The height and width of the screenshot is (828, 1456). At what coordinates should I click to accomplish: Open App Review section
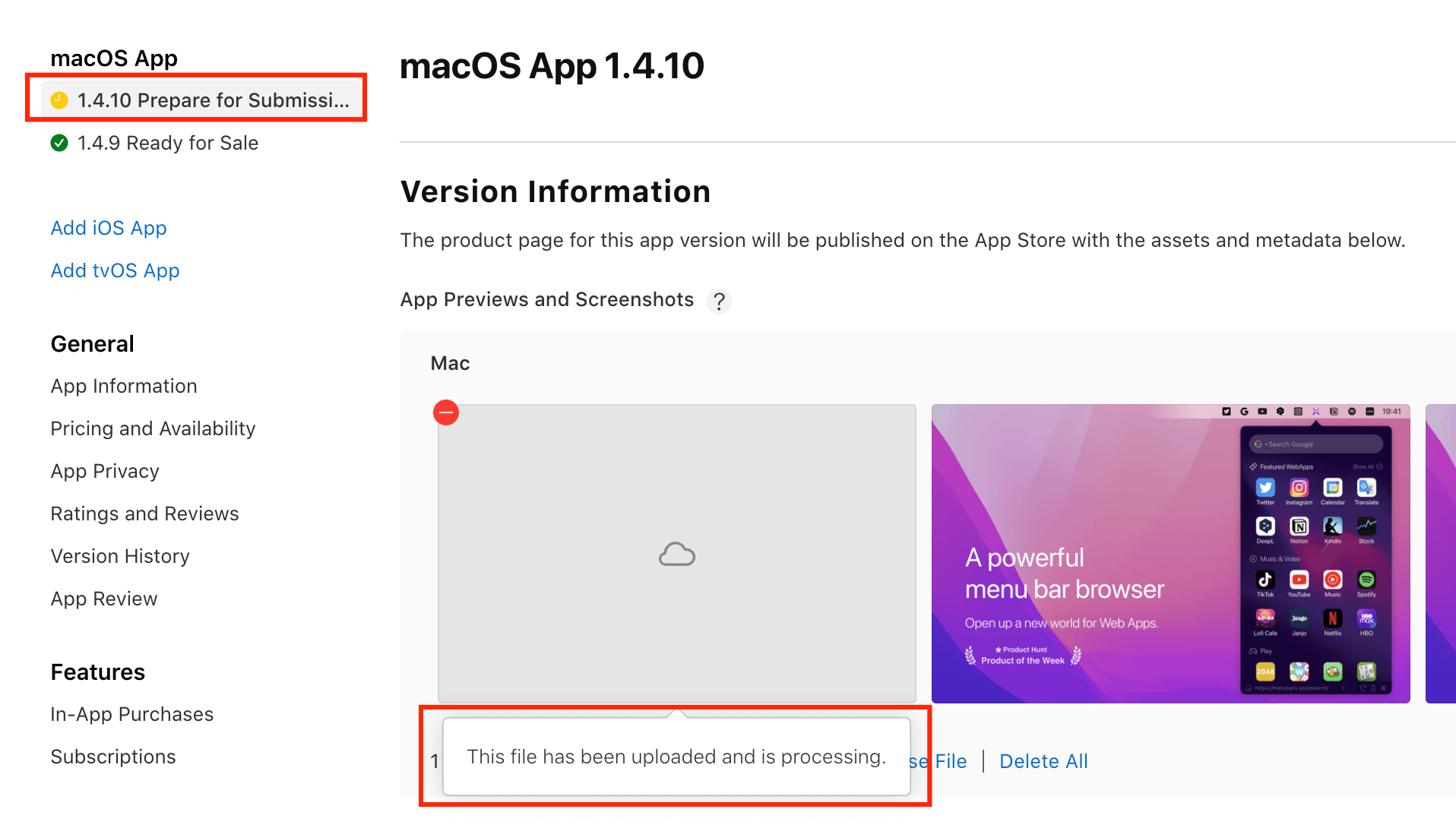(104, 599)
